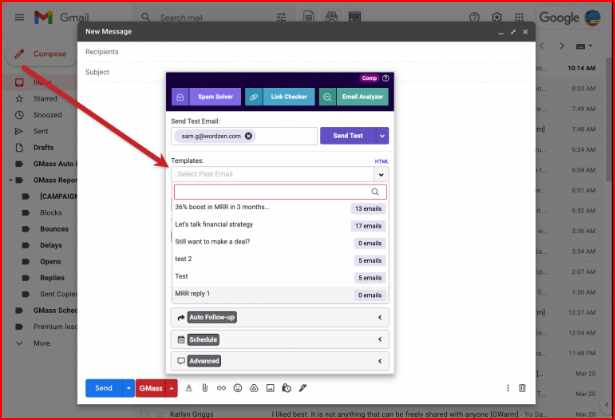This screenshot has height=420, width=615.
Task: Click the Compose button
Action: (41, 54)
